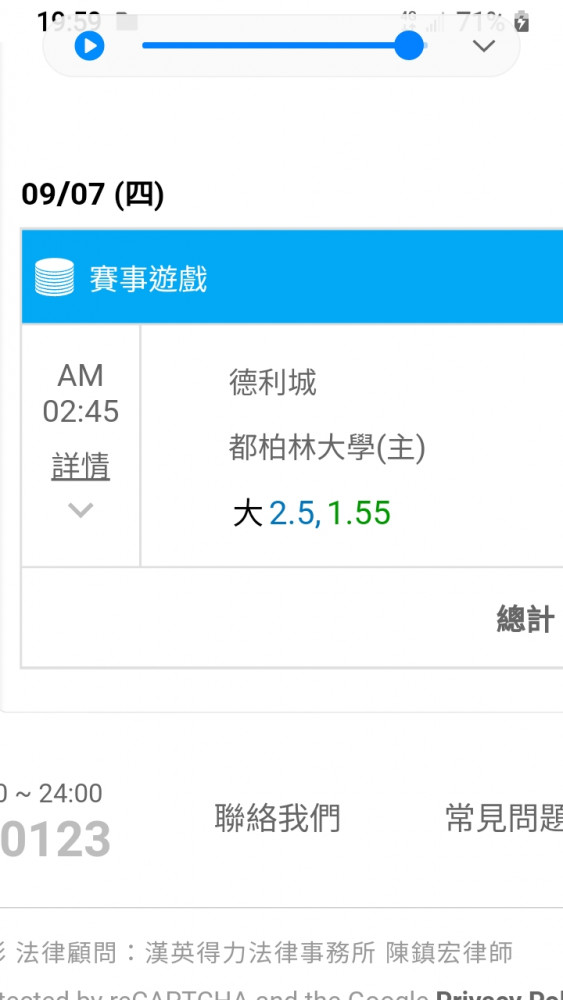Viewport: 563px width, 1000px height.
Task: Tap the signal strength icon in status bar
Action: click(435, 23)
